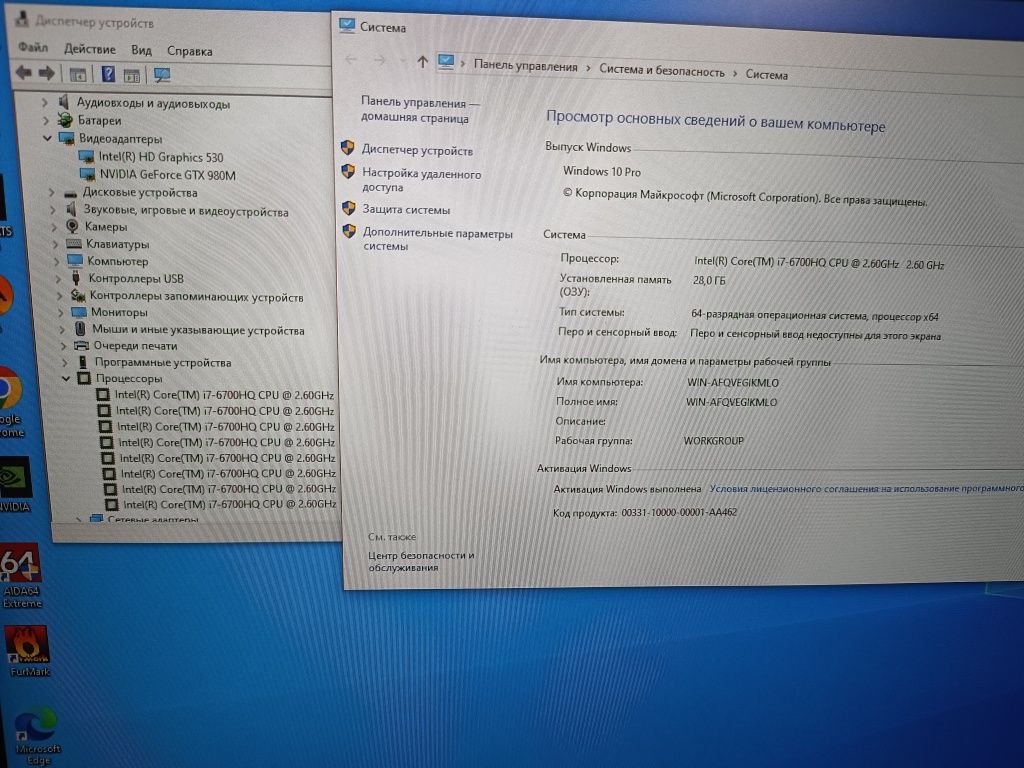Click the product code 00331-10000-00001-AA462
Image resolution: width=1024 pixels, height=768 pixels.
coord(679,512)
